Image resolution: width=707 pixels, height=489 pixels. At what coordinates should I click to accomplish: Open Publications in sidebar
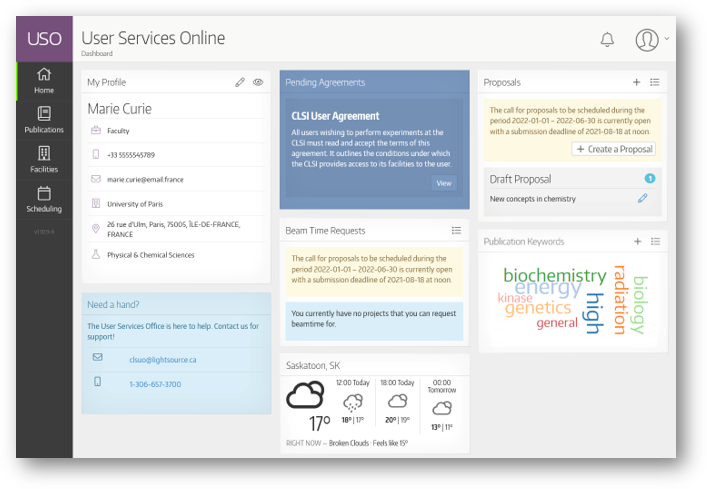[44, 120]
